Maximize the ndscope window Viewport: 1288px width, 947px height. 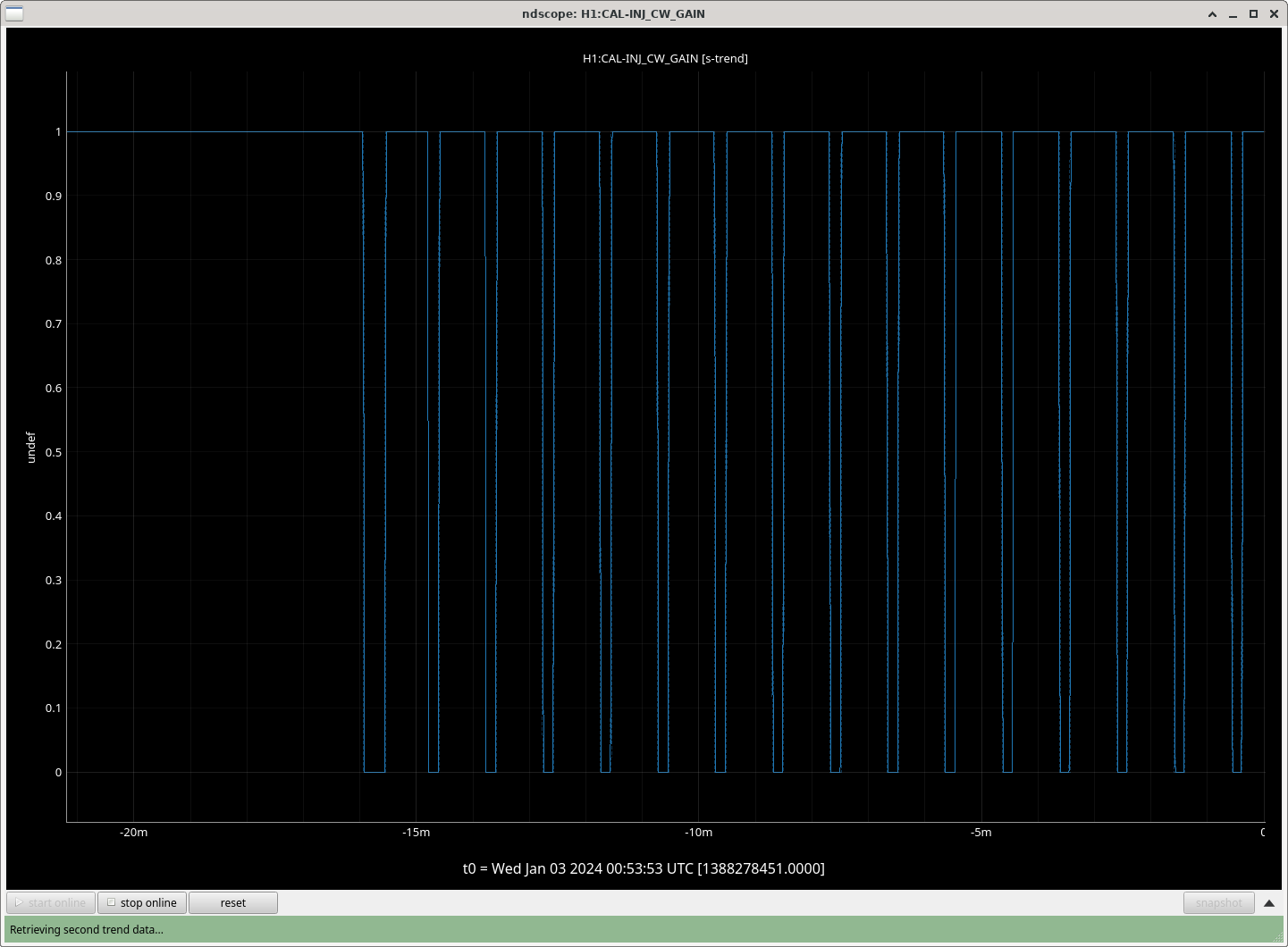[1253, 13]
